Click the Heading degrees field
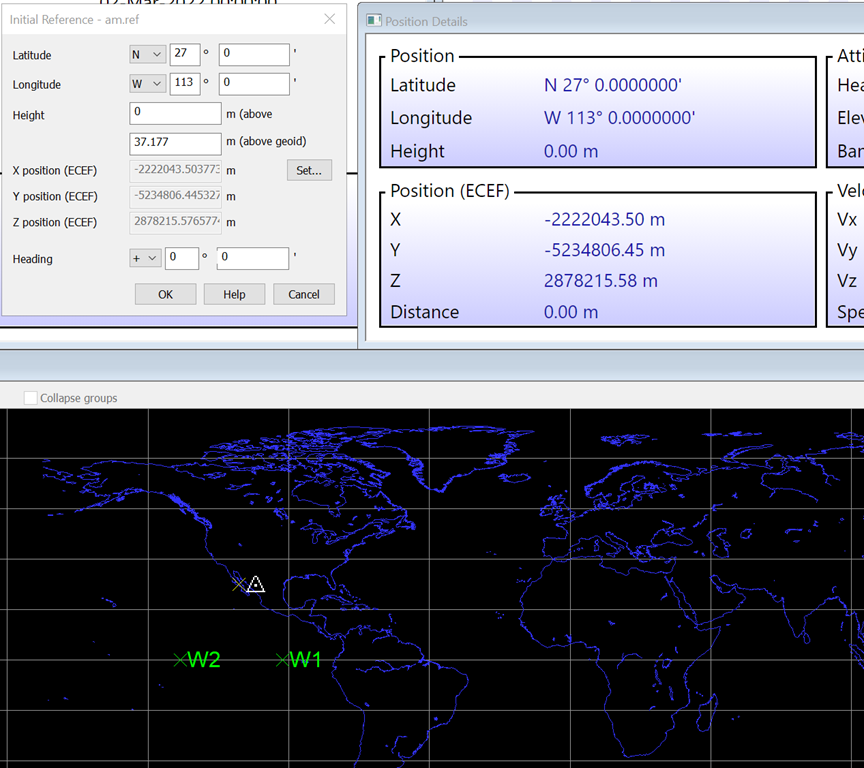This screenshot has height=768, width=864. 182,259
